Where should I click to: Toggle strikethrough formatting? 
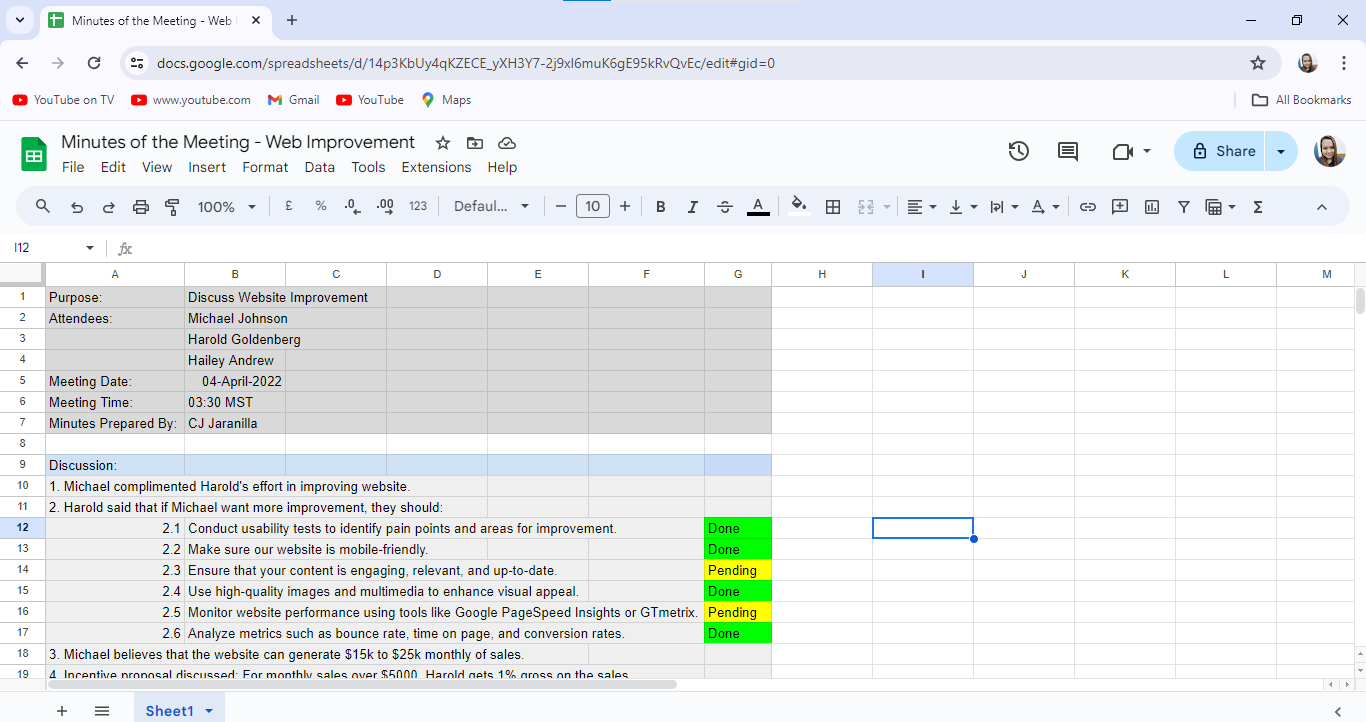coord(725,207)
